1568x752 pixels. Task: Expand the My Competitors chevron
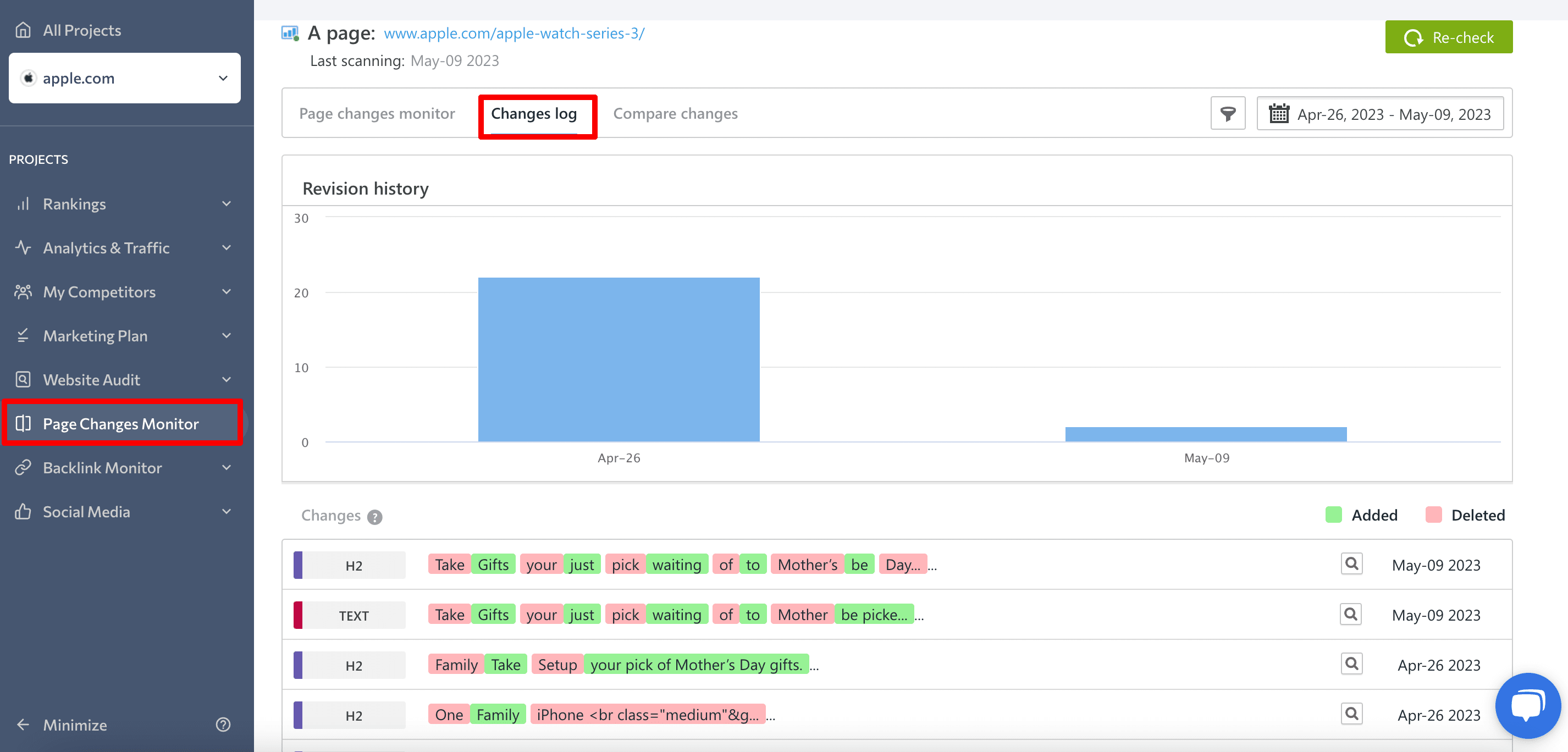(227, 292)
